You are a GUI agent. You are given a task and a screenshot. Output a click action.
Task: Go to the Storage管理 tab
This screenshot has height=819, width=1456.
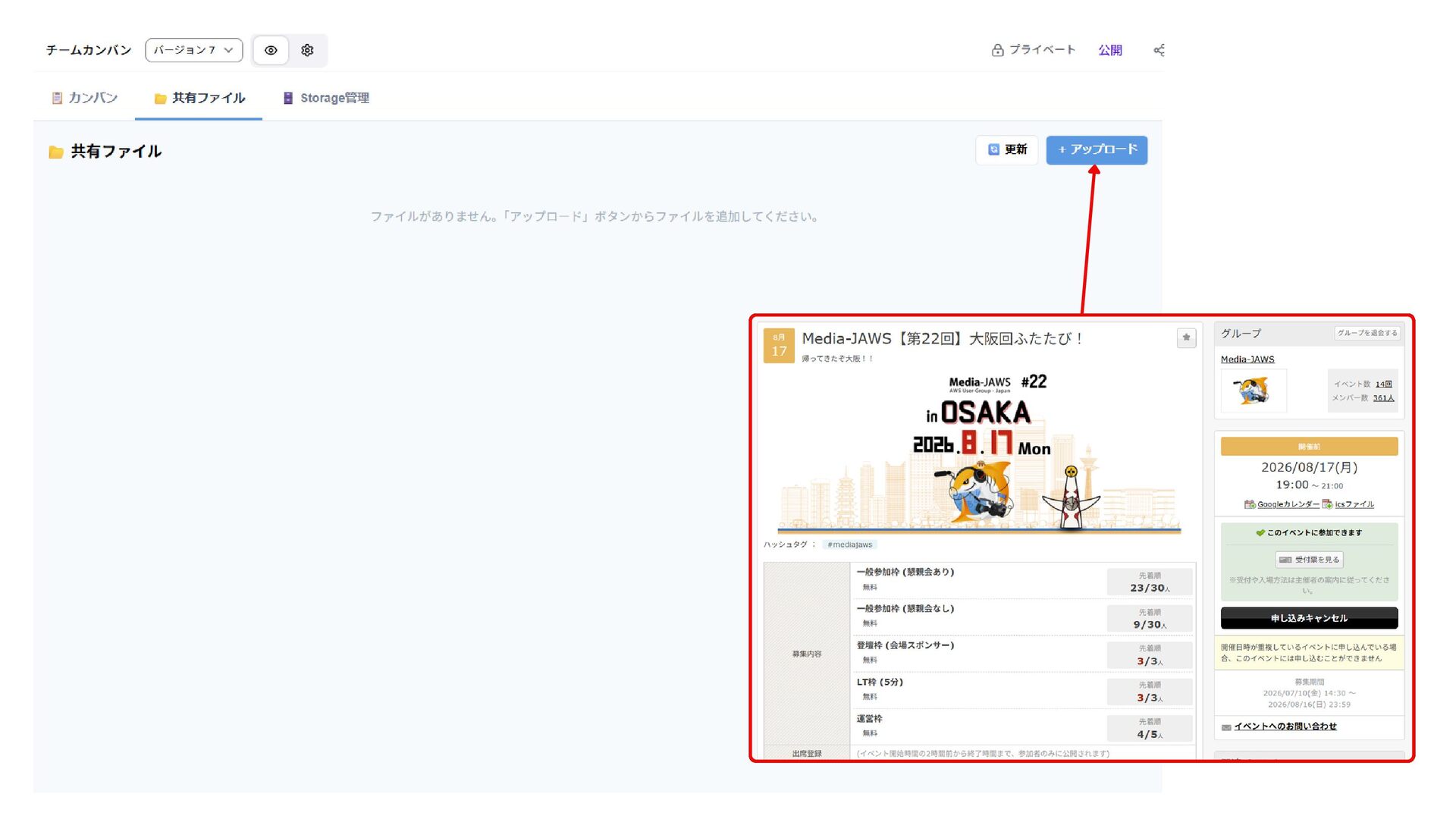click(x=326, y=98)
